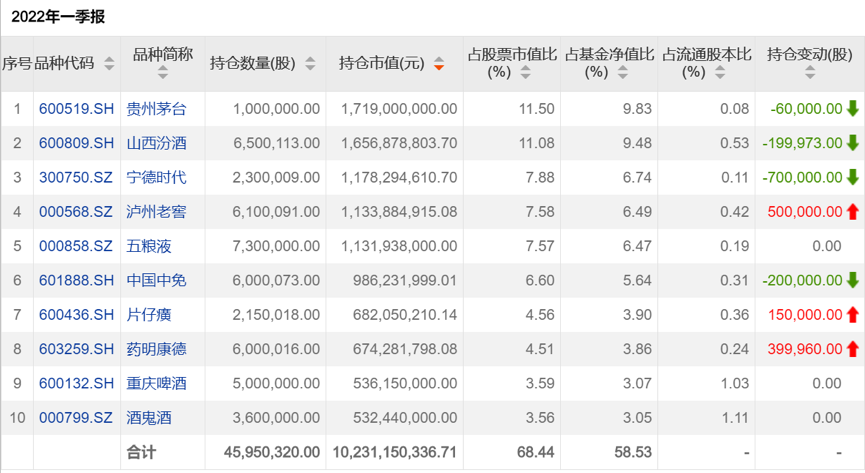This screenshot has width=865, height=473.
Task: Select total quantity 45,950,320.00
Action: tap(272, 452)
